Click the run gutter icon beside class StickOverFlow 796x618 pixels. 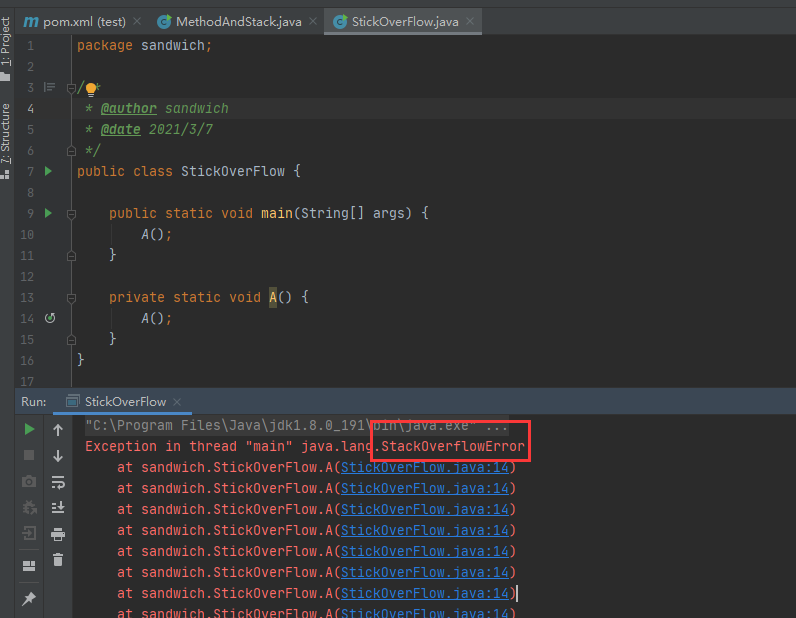click(48, 171)
